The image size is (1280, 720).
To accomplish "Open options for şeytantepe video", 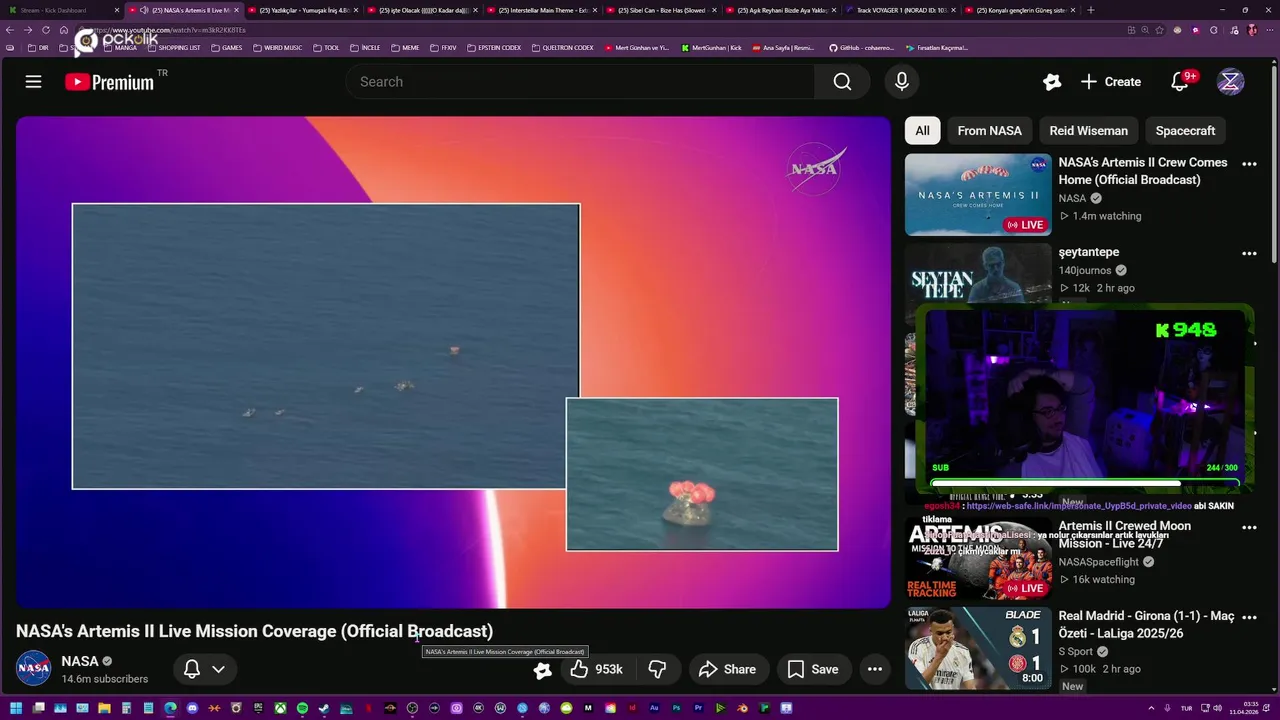I will tap(1249, 254).
